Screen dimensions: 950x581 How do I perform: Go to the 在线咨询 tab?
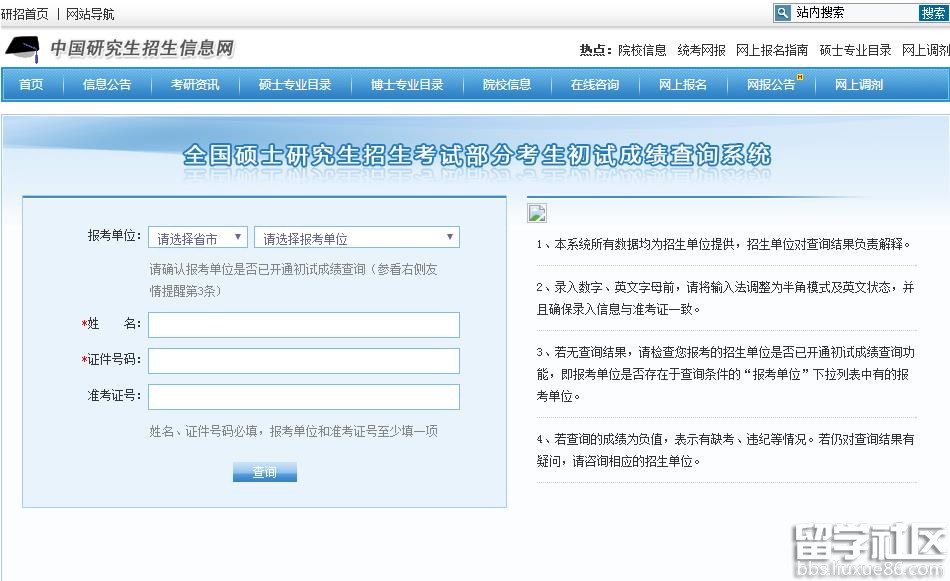pyautogui.click(x=596, y=85)
